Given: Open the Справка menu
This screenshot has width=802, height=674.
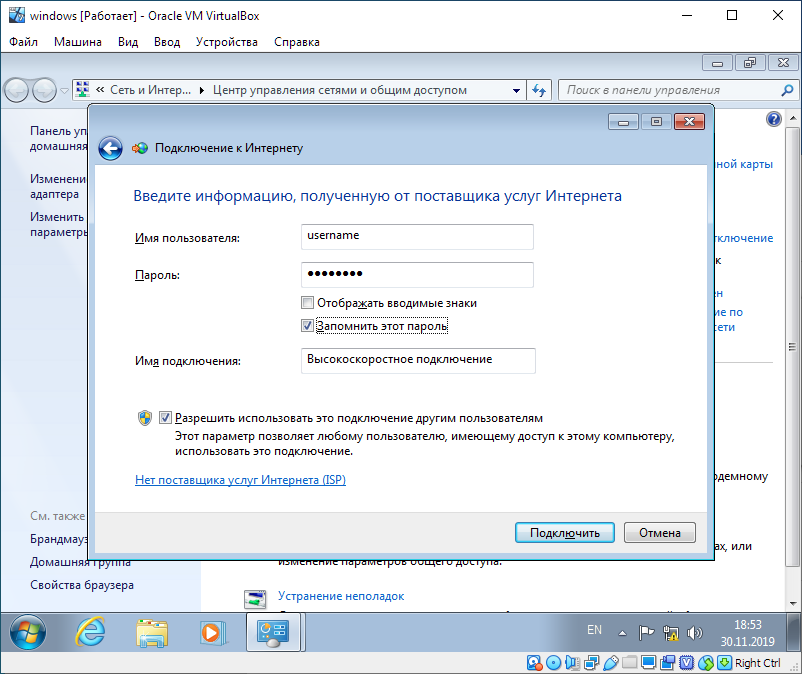Looking at the screenshot, I should pos(297,42).
